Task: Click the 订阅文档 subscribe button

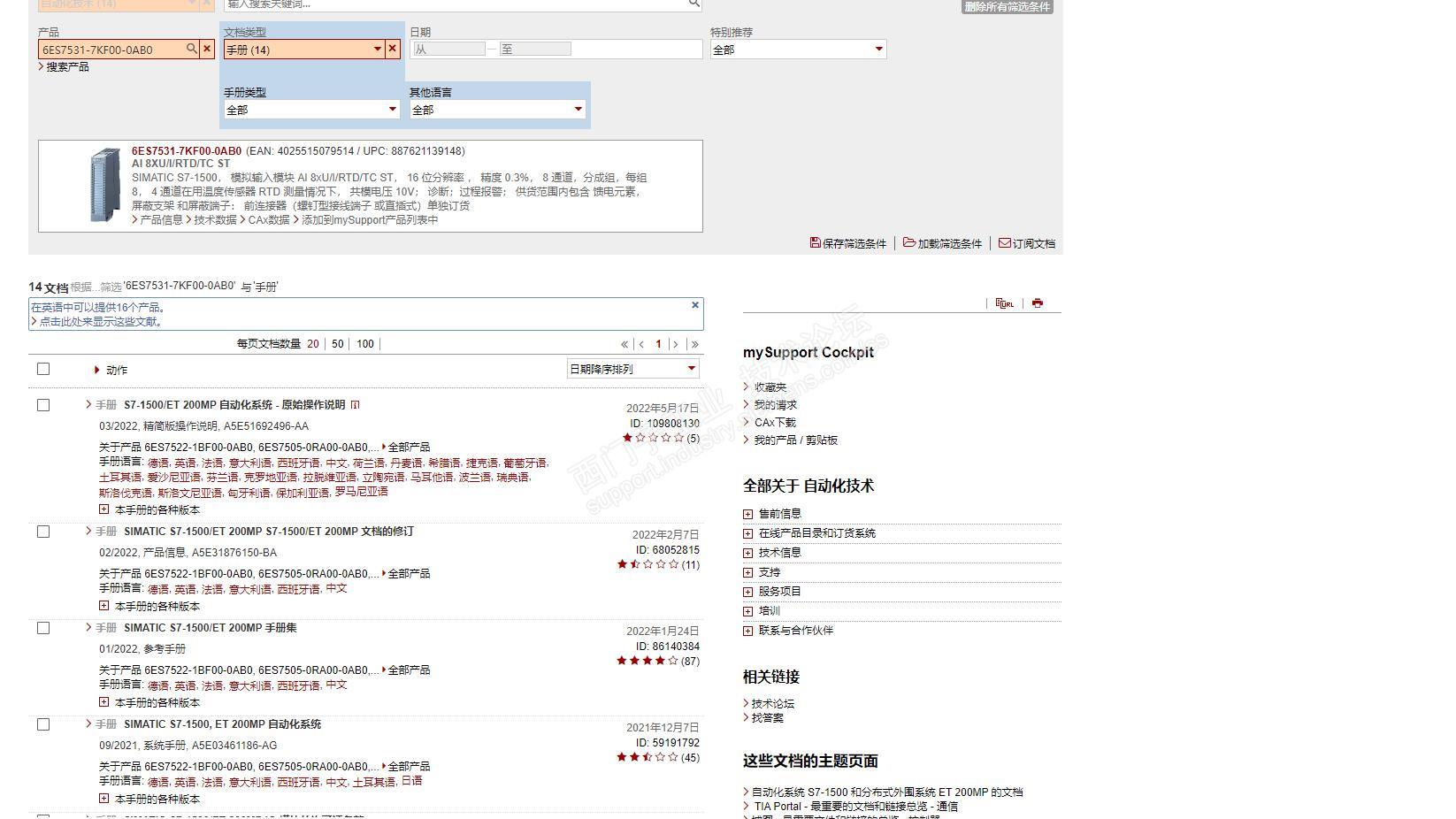Action: [1027, 243]
